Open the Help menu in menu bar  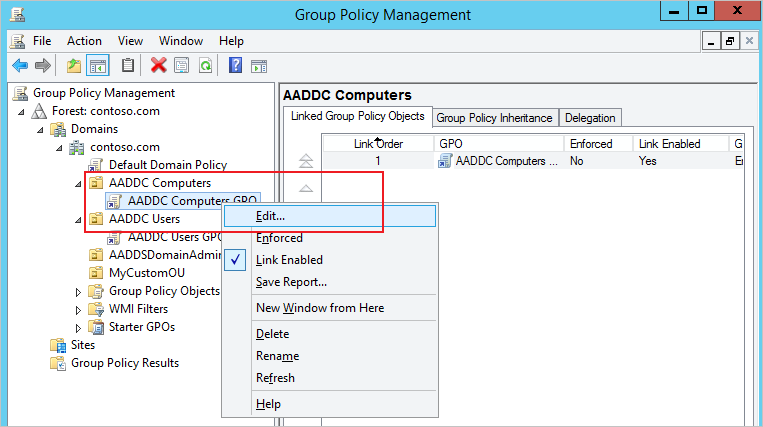231,41
